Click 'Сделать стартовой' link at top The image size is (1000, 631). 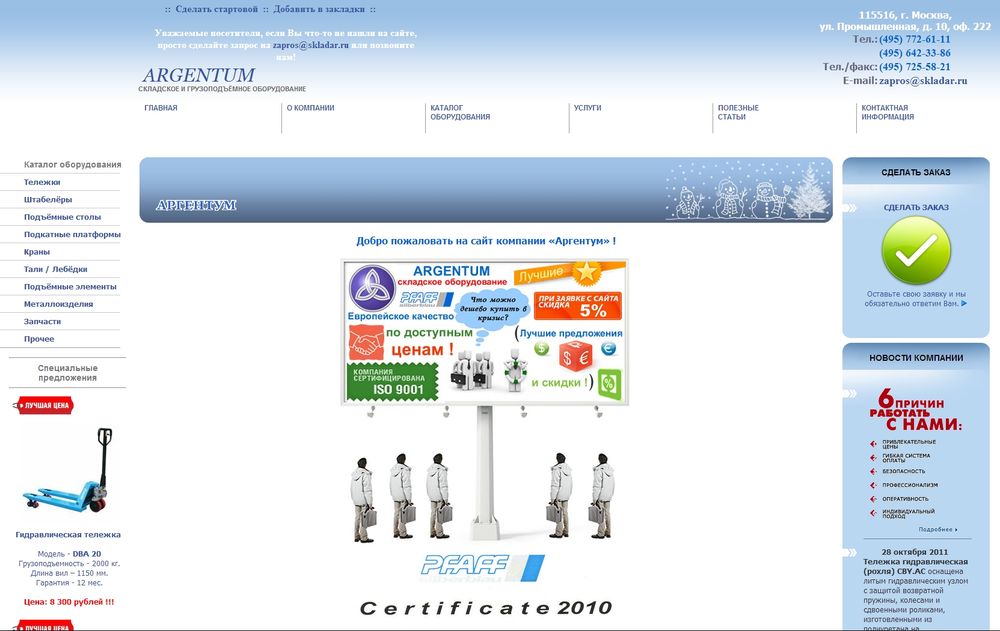point(217,10)
